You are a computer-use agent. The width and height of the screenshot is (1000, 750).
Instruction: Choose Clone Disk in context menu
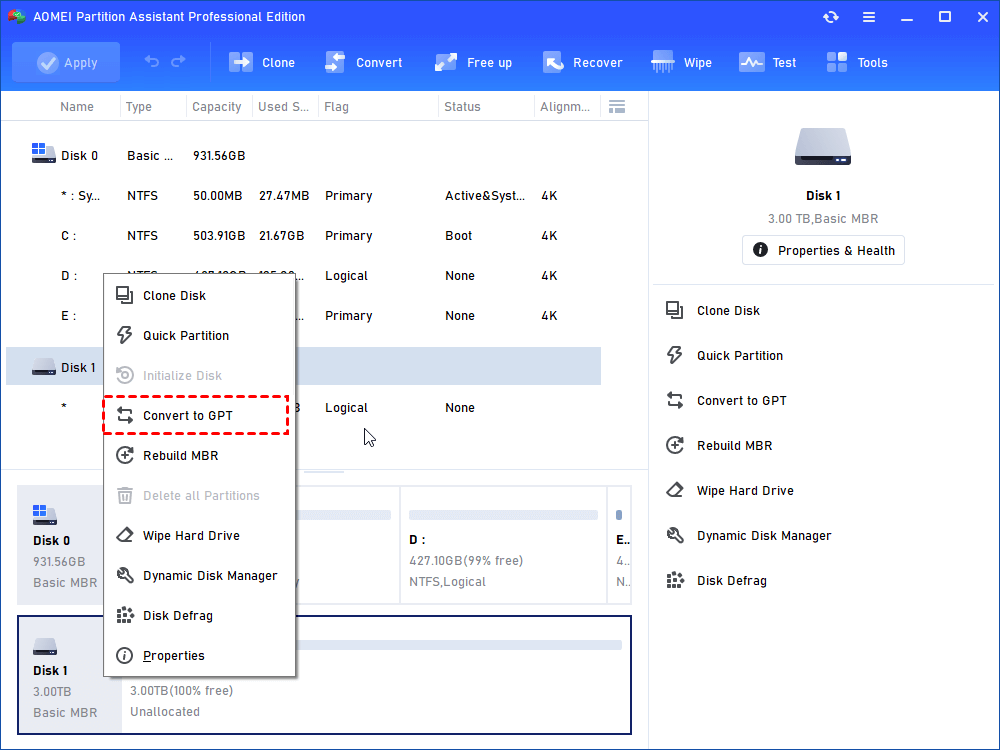[x=199, y=296]
